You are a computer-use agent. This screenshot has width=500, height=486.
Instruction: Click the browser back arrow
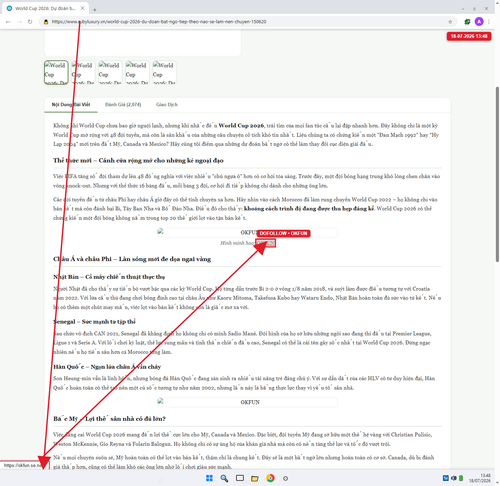coord(8,22)
